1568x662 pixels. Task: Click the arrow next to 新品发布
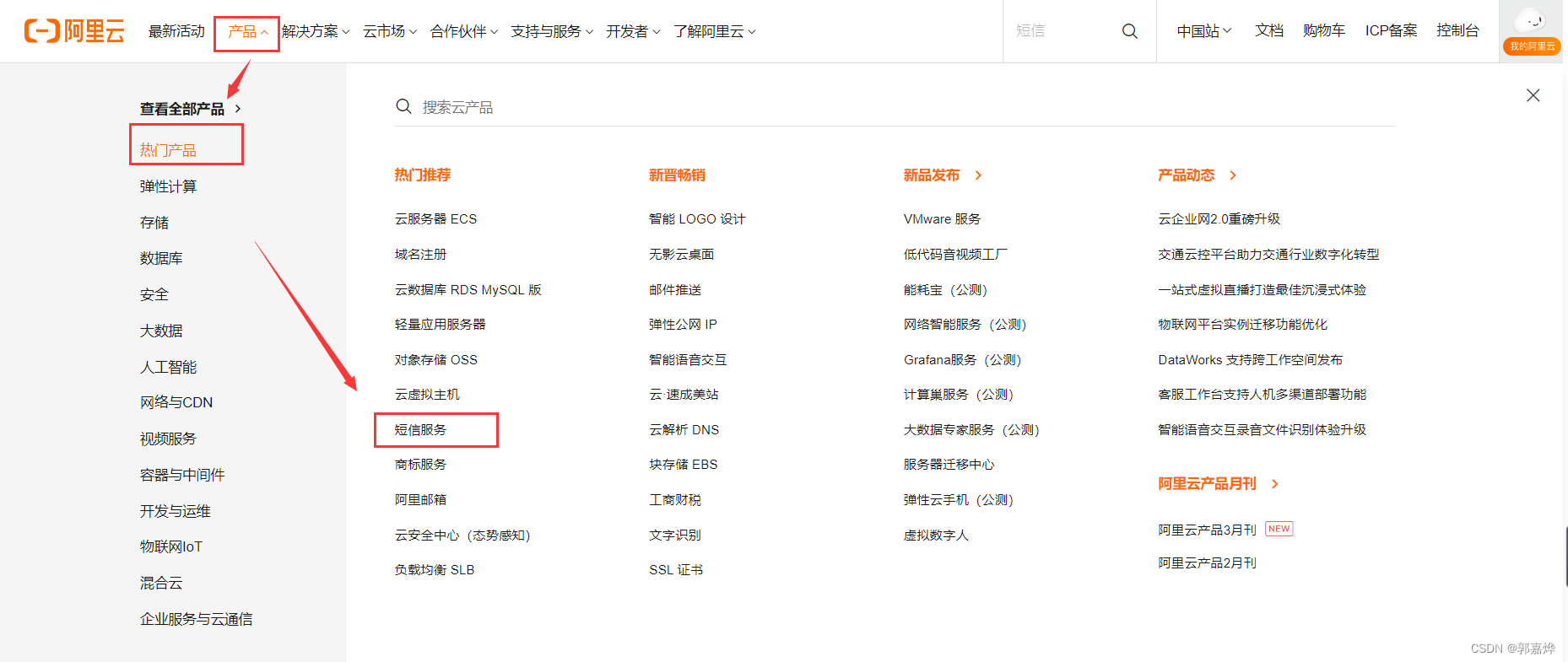tap(978, 175)
